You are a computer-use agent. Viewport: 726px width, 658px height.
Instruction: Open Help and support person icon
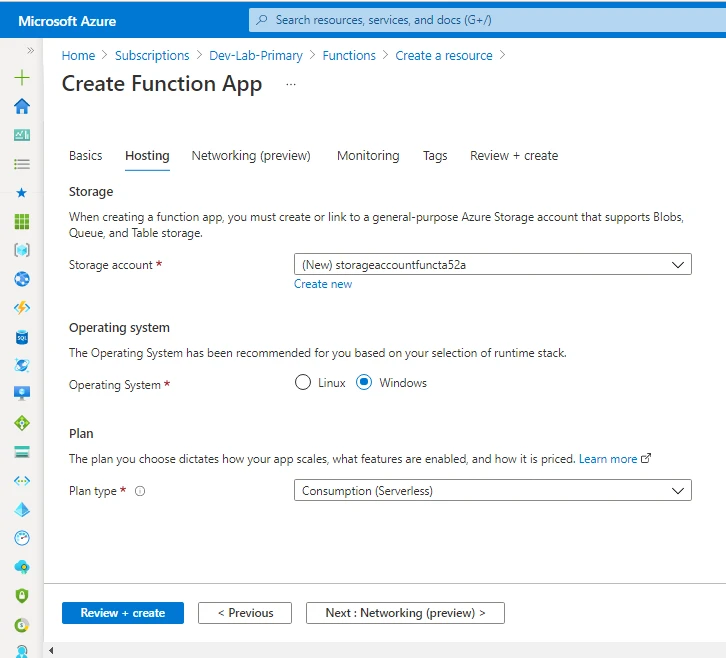click(x=22, y=651)
